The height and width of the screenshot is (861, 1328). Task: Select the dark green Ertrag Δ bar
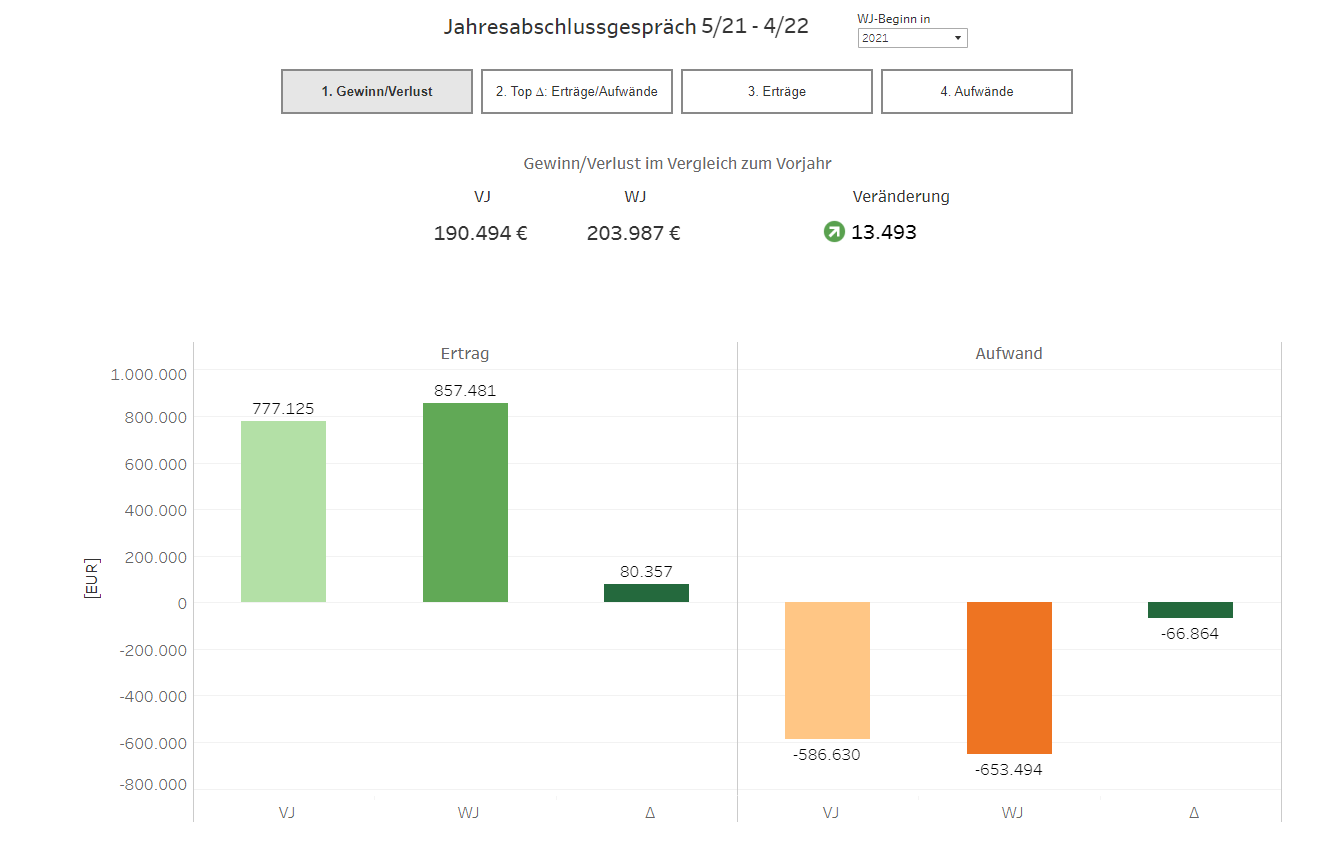[x=646, y=593]
